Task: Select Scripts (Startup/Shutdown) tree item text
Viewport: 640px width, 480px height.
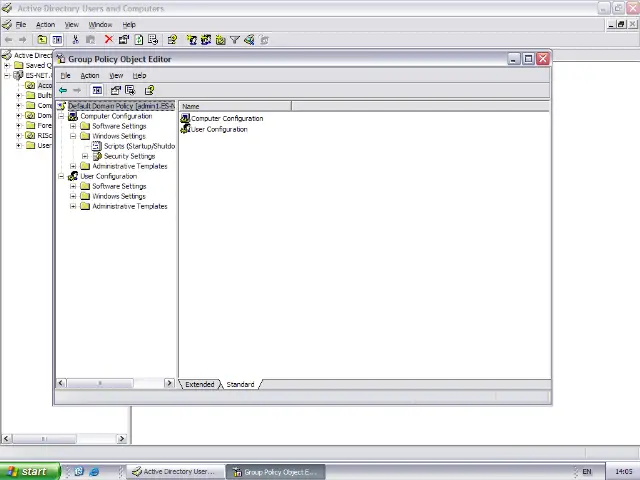Action: point(139,146)
